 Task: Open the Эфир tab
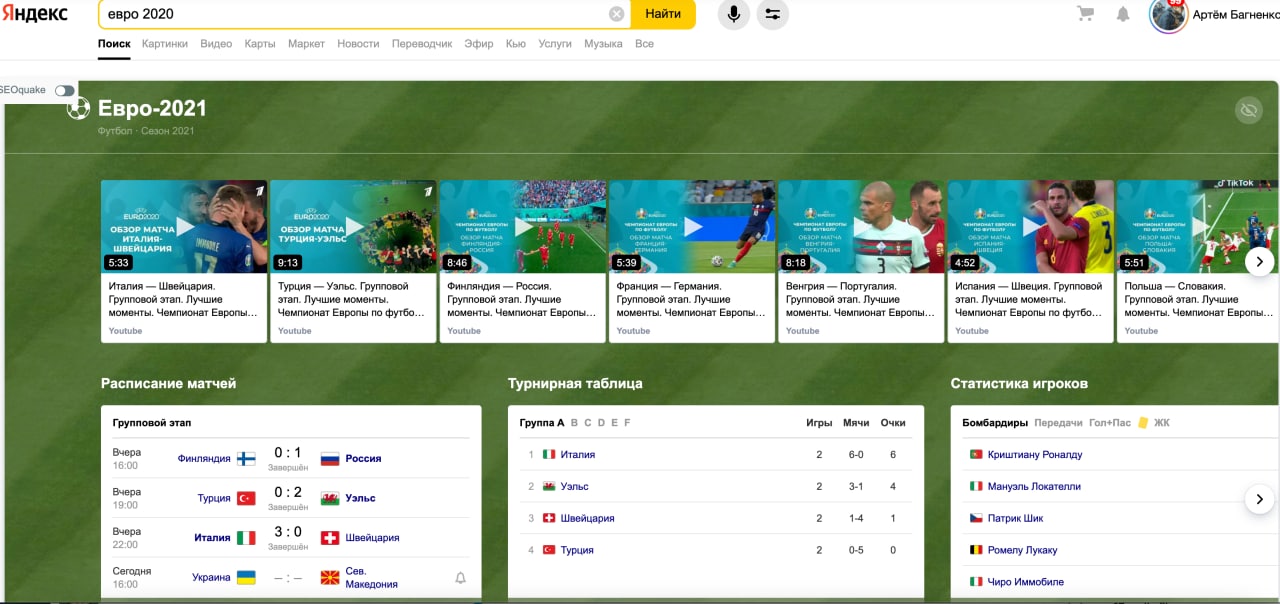click(479, 44)
